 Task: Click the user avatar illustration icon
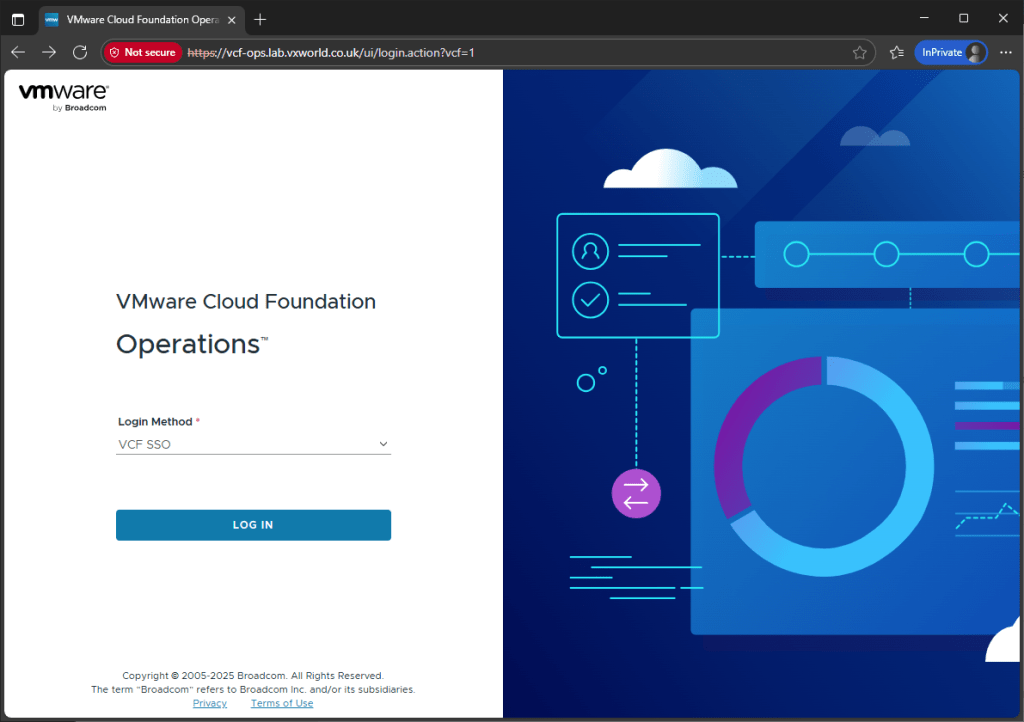[x=590, y=251]
